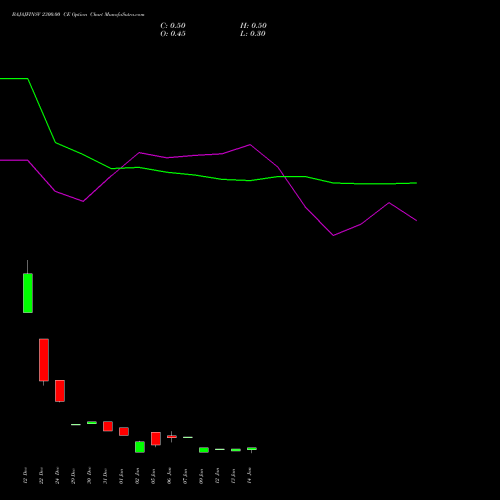Click the high value H: 0.50
This screenshot has height=500, width=500.
253,26
